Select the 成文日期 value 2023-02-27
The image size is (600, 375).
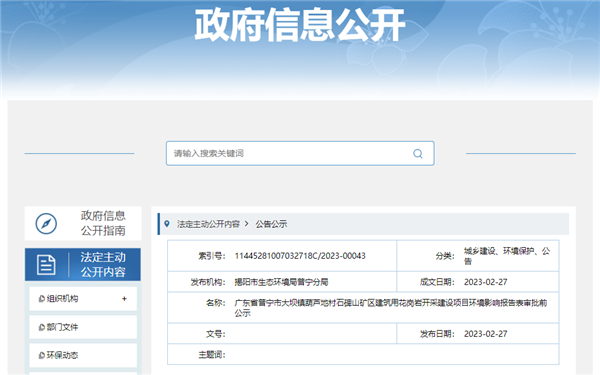click(486, 282)
